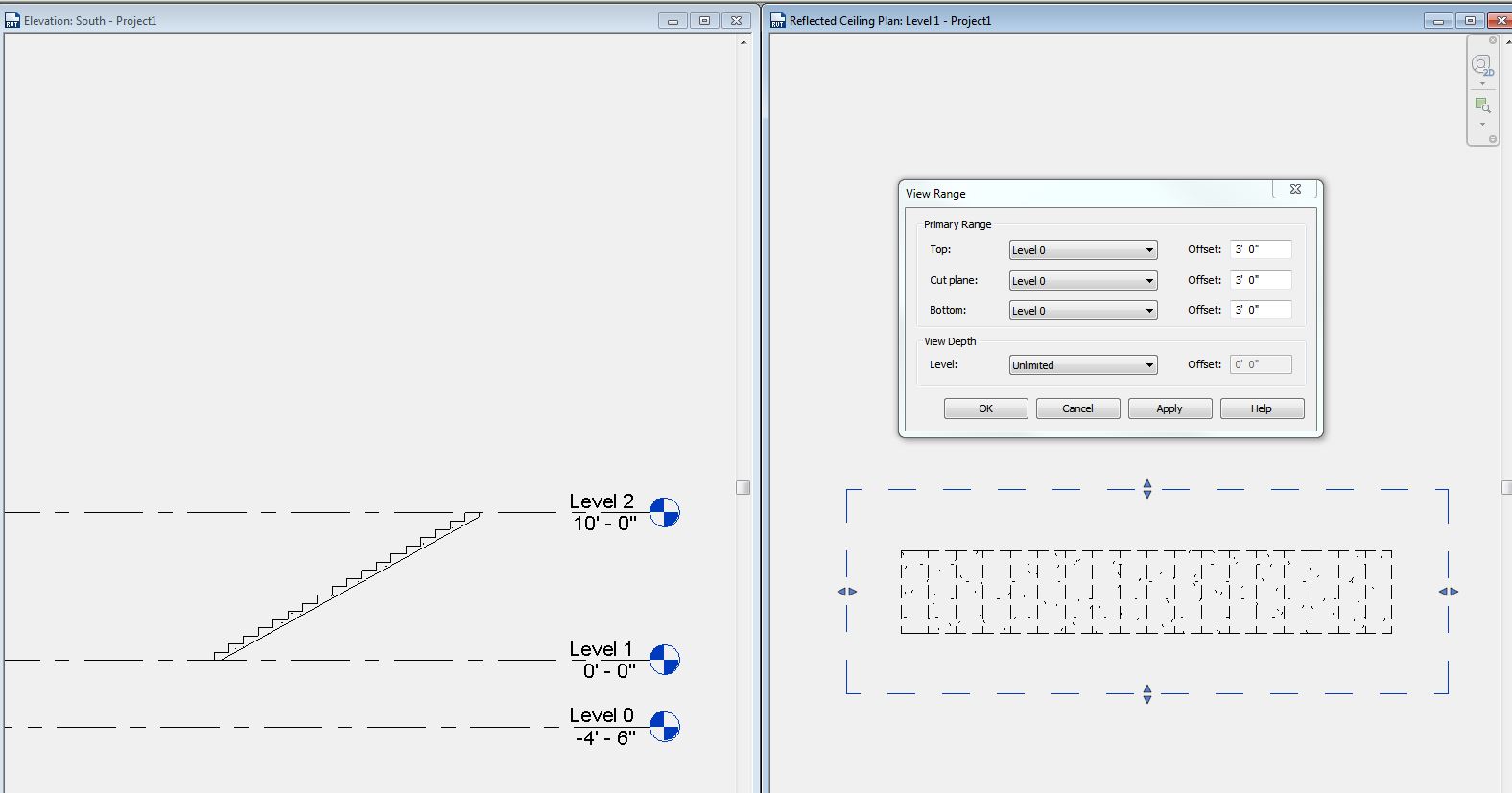The height and width of the screenshot is (793, 1512).
Task: Click the Cut plane offset field
Action: coord(1261,280)
